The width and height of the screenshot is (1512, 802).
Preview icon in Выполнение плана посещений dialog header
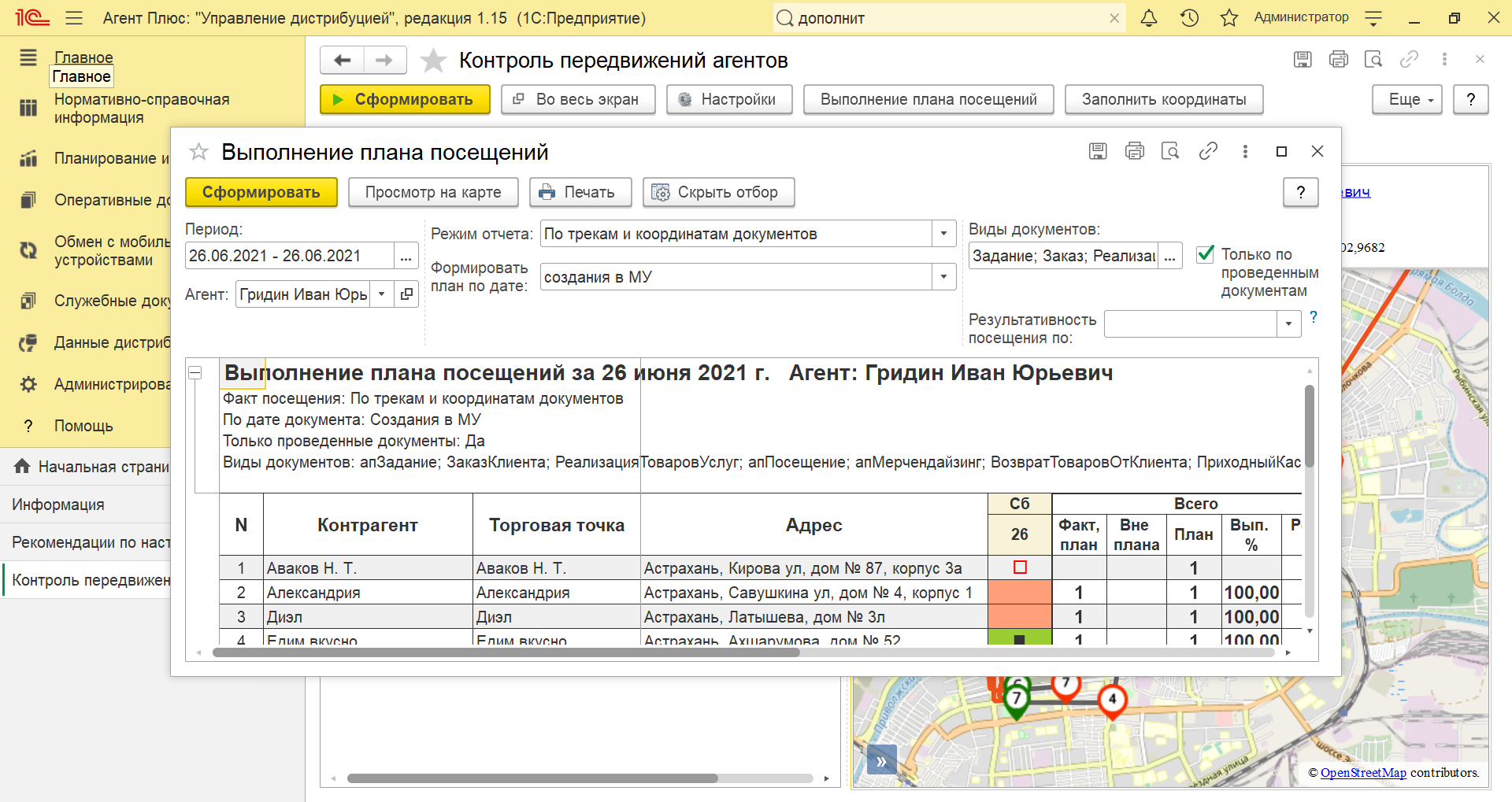(x=1170, y=151)
